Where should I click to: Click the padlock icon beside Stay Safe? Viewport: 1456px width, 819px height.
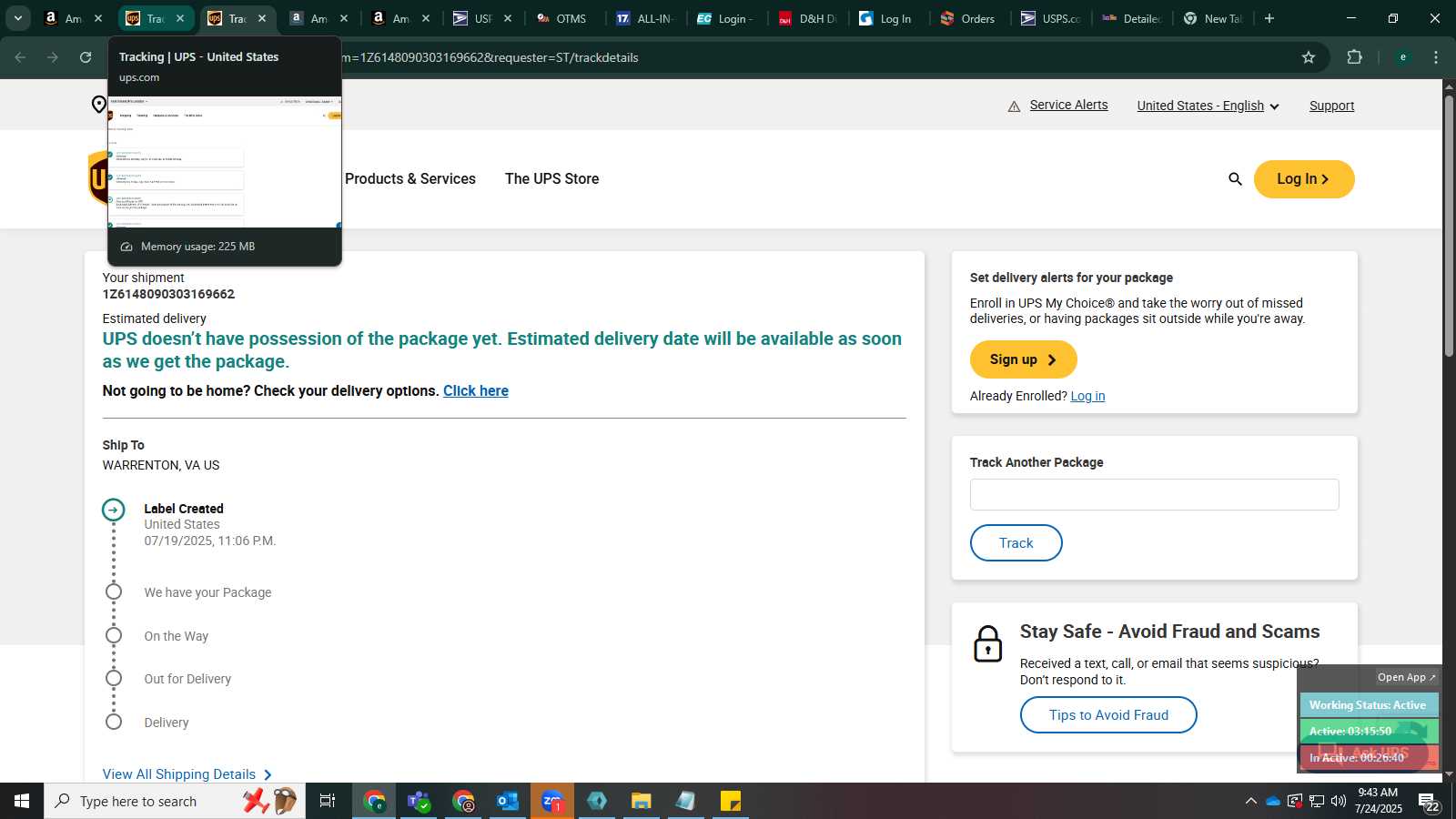coord(988,643)
